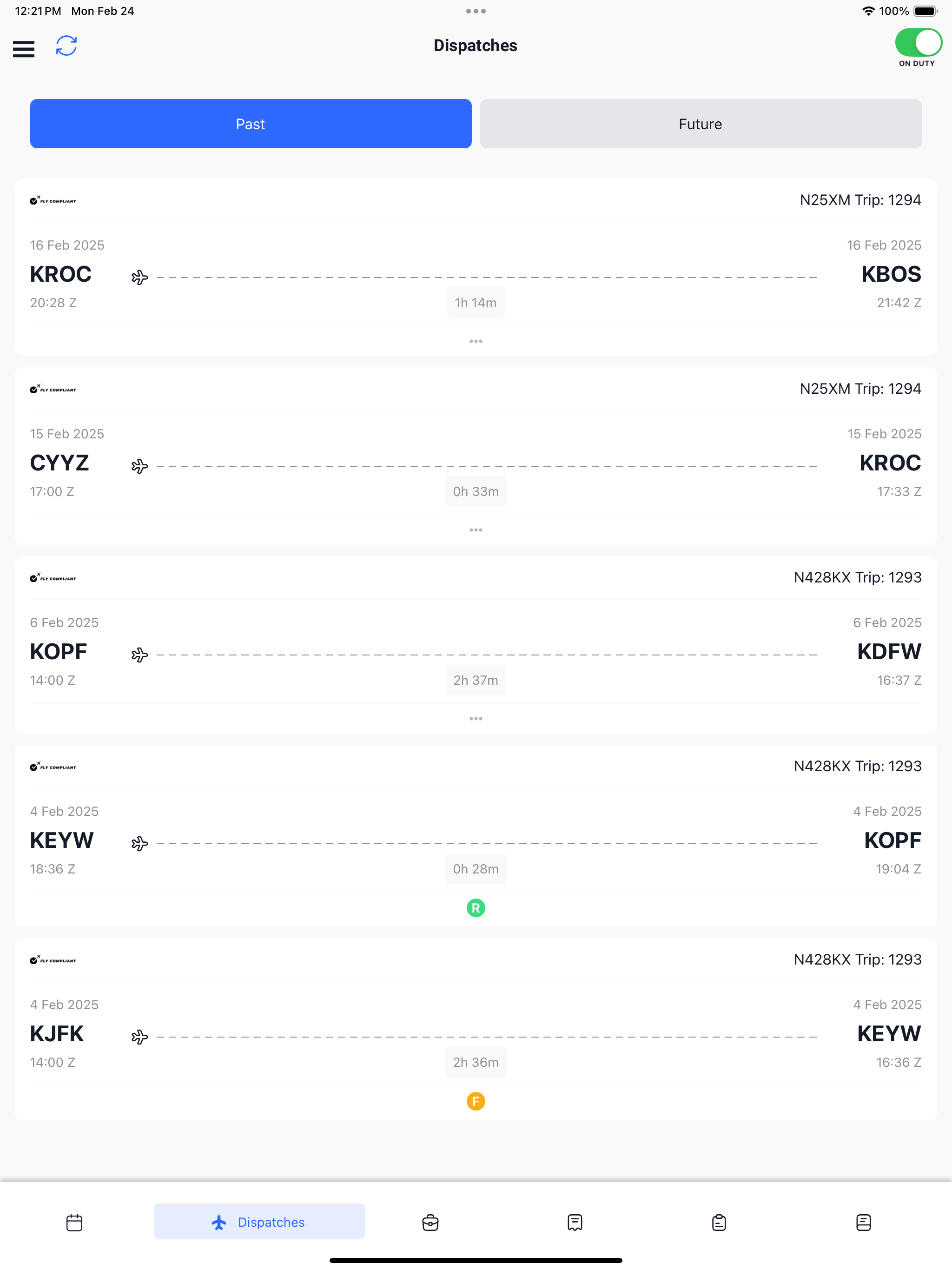The height and width of the screenshot is (1270, 952).
Task: Open the receipt icon in bottom bar
Action: click(575, 1222)
